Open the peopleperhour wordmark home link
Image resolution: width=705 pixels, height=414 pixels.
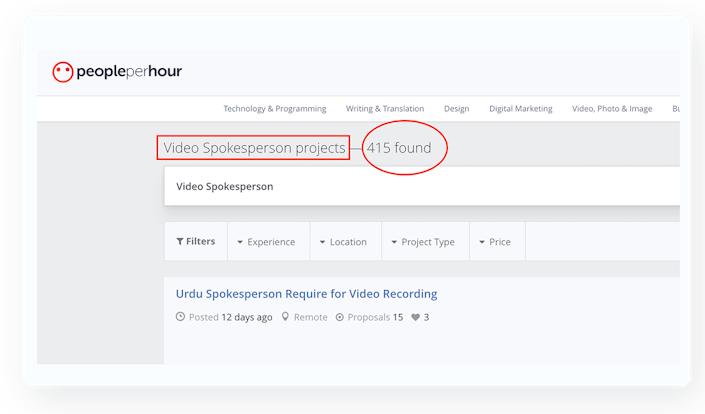coord(129,71)
